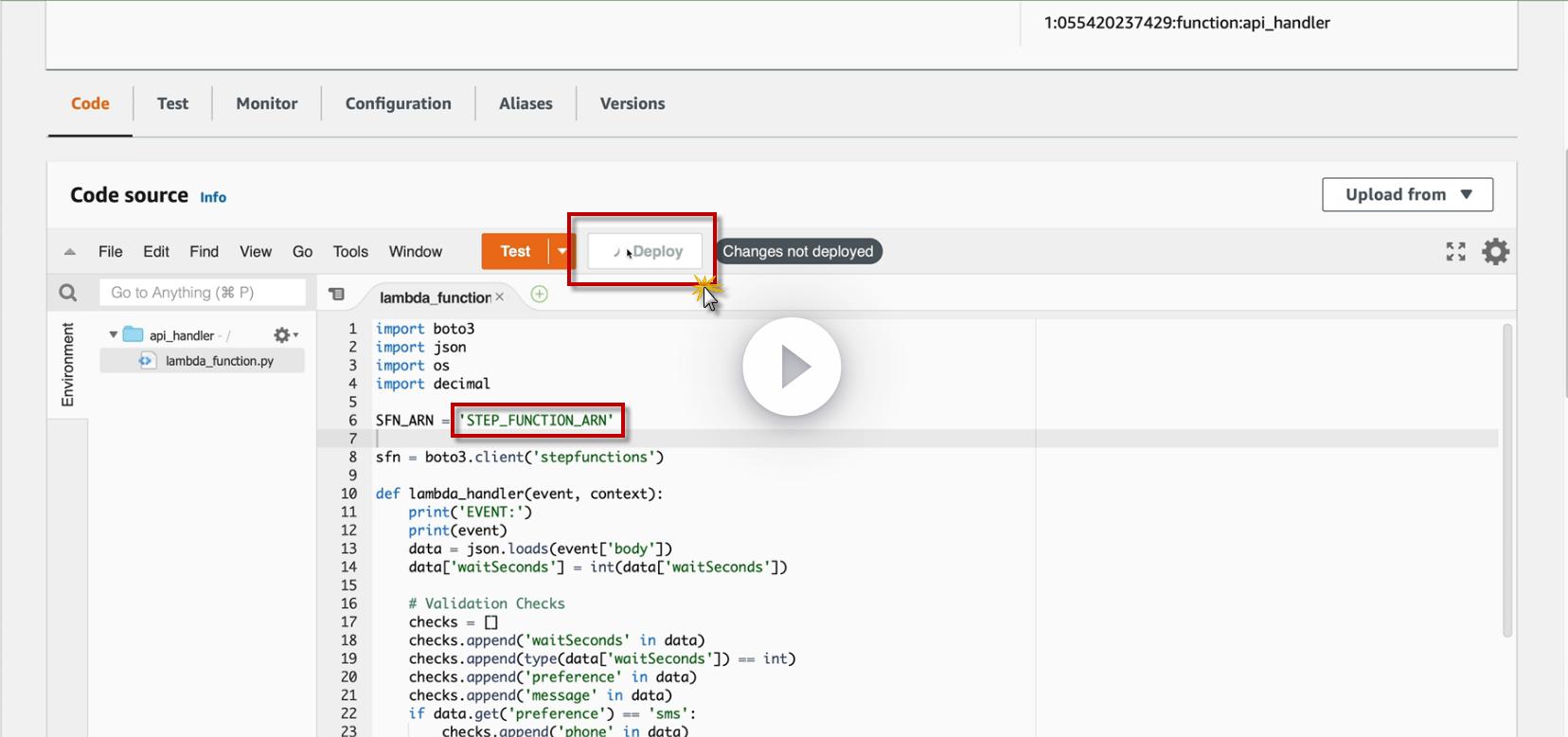Toggle fullscreen mode for the code editor
Viewport: 1568px width, 737px height.
(x=1456, y=251)
